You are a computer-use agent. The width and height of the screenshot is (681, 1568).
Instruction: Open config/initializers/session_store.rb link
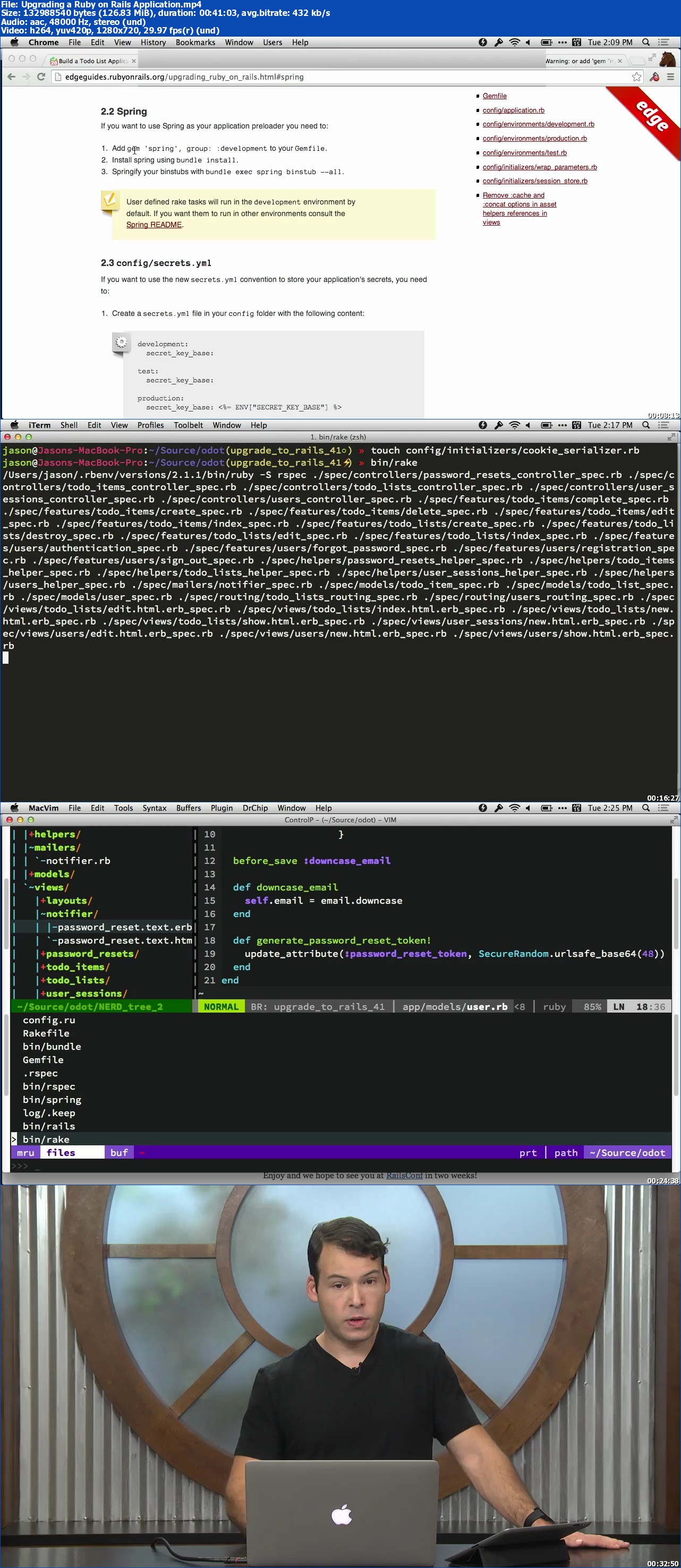click(535, 181)
